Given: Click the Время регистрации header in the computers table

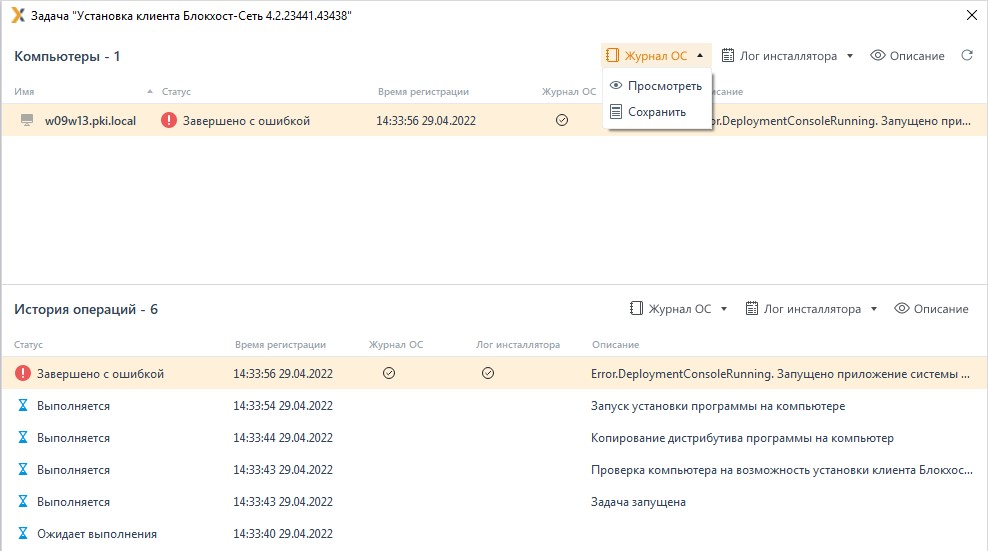Looking at the screenshot, I should [423, 91].
